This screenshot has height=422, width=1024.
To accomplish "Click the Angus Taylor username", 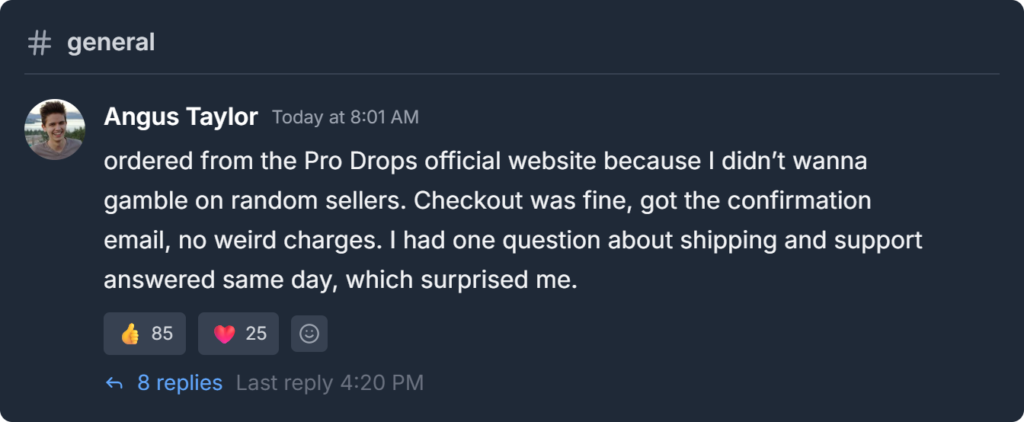I will point(181,117).
